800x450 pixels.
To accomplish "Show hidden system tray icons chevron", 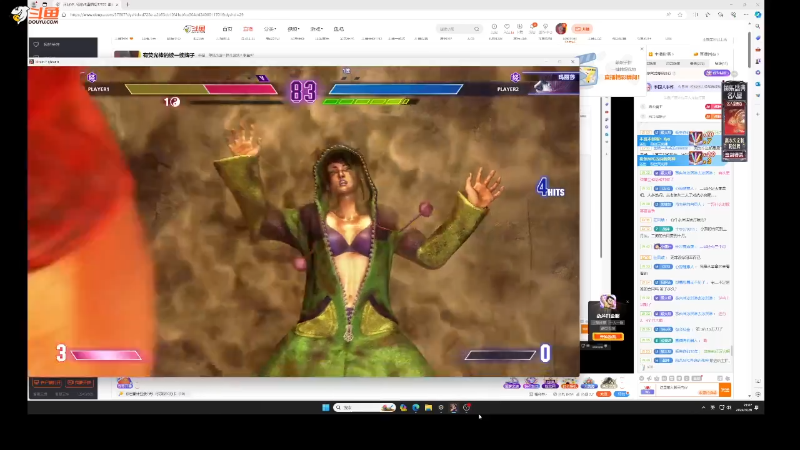I will coord(703,407).
